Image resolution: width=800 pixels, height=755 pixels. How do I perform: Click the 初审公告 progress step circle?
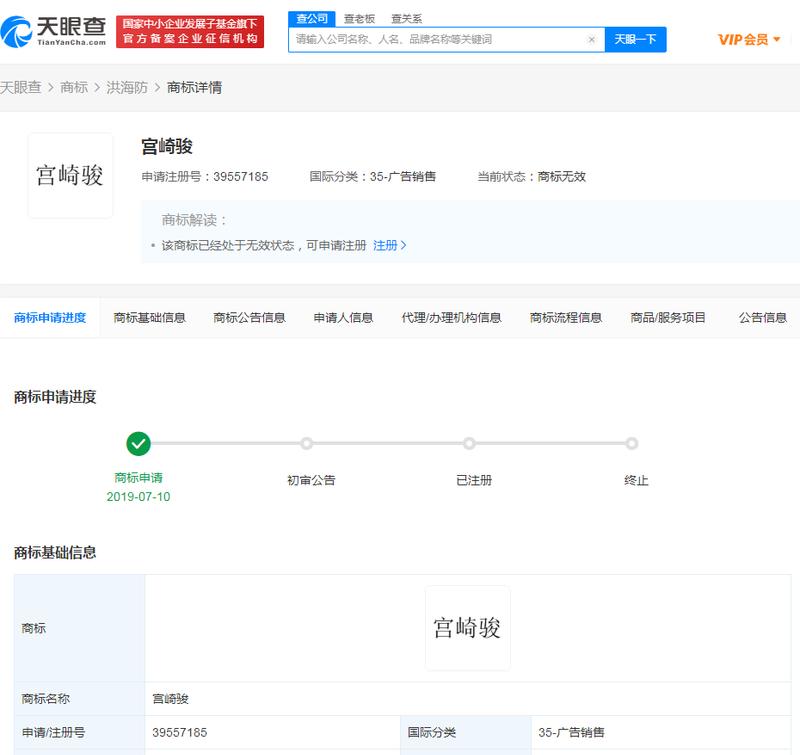point(306,443)
